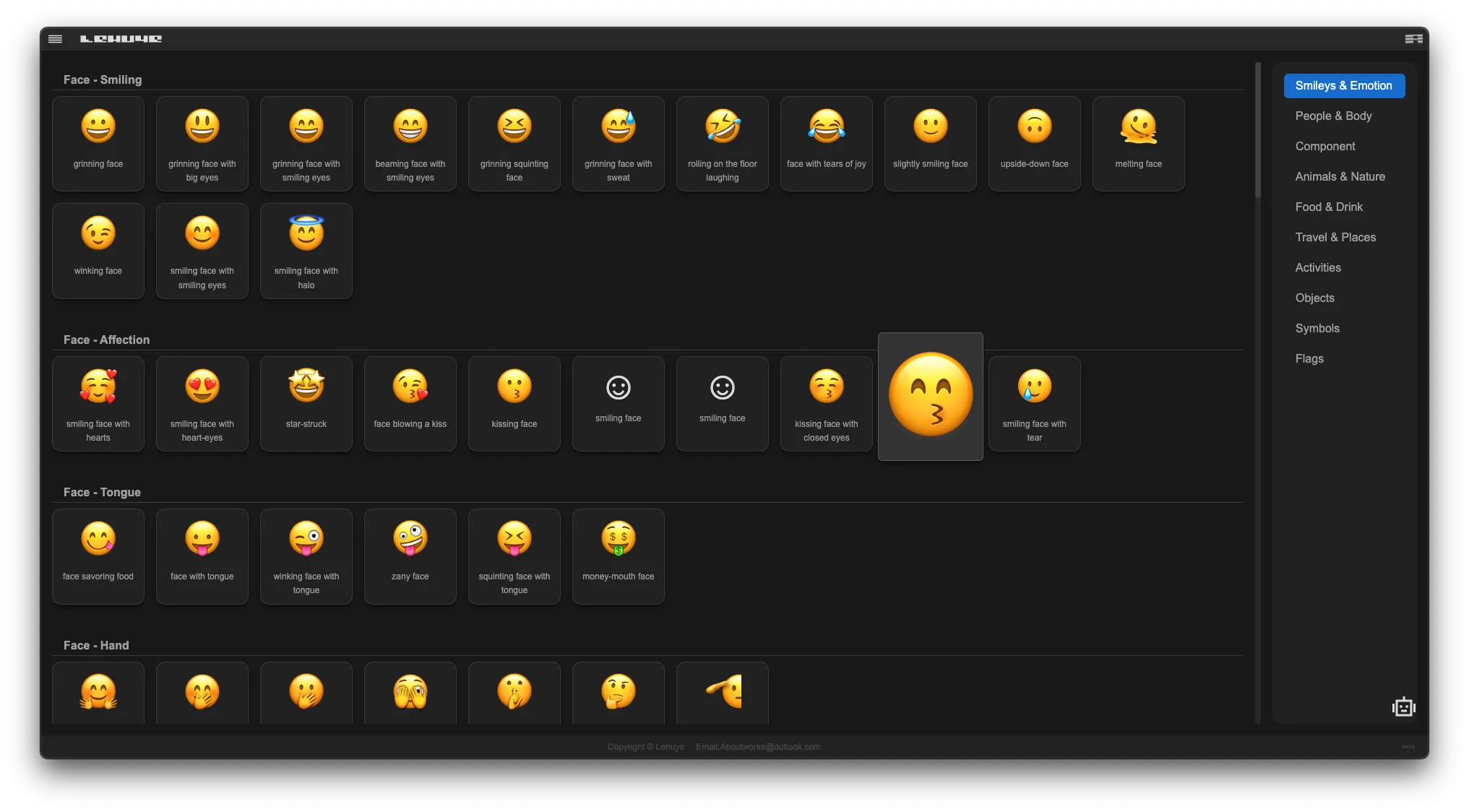The height and width of the screenshot is (812, 1469).
Task: Switch to Animals & Nature category
Action: coord(1340,176)
